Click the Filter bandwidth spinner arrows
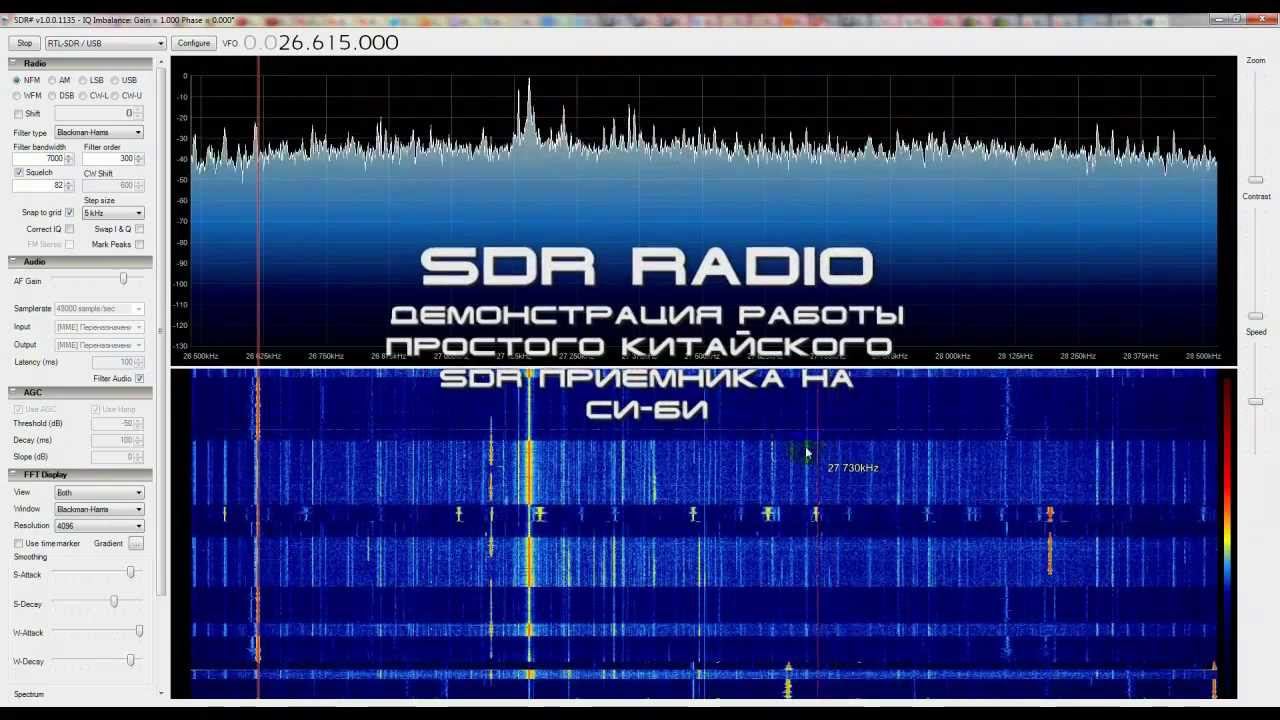The height and width of the screenshot is (720, 1280). click(x=69, y=159)
